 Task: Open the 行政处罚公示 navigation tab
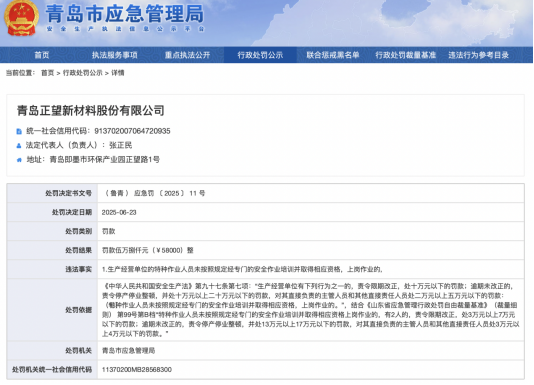coord(260,55)
